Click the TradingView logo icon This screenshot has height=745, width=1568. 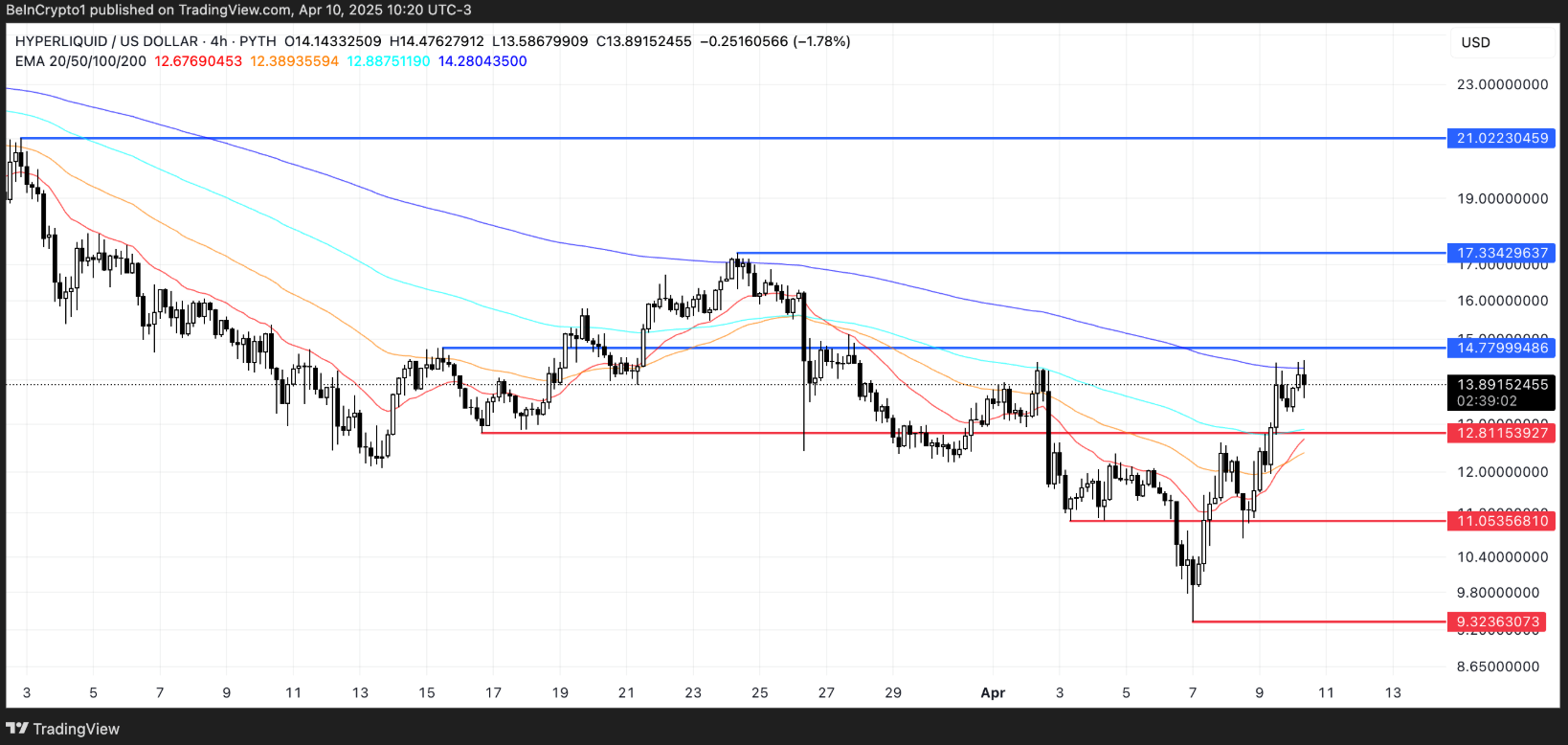17,729
